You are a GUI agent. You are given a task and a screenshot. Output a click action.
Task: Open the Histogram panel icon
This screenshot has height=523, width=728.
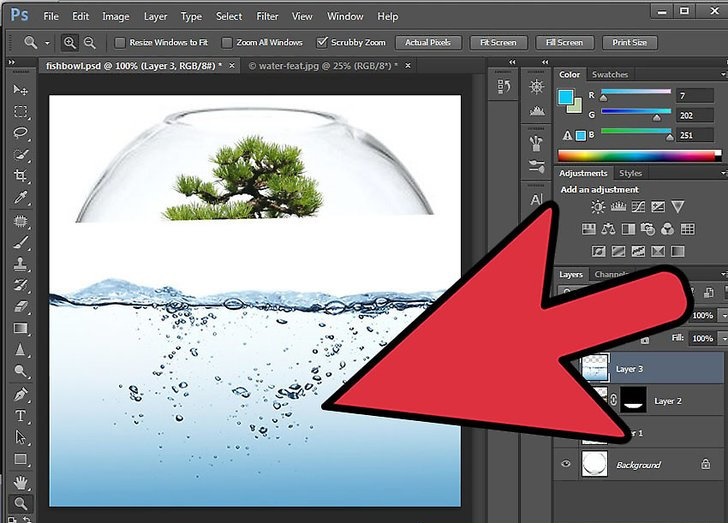536,111
